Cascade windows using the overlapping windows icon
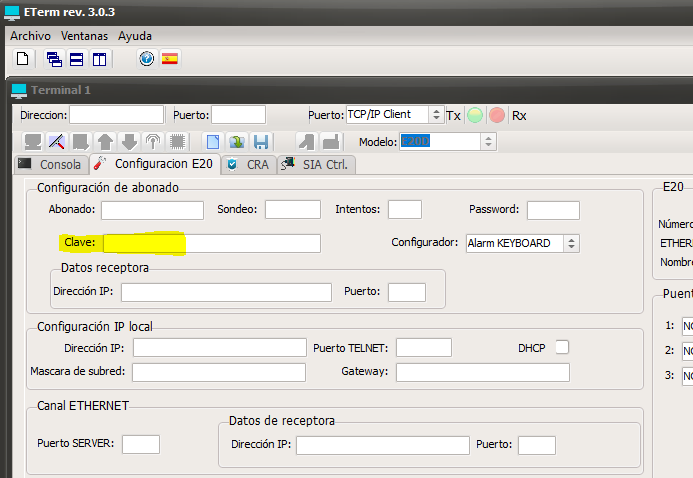The image size is (693, 478). click(54, 59)
